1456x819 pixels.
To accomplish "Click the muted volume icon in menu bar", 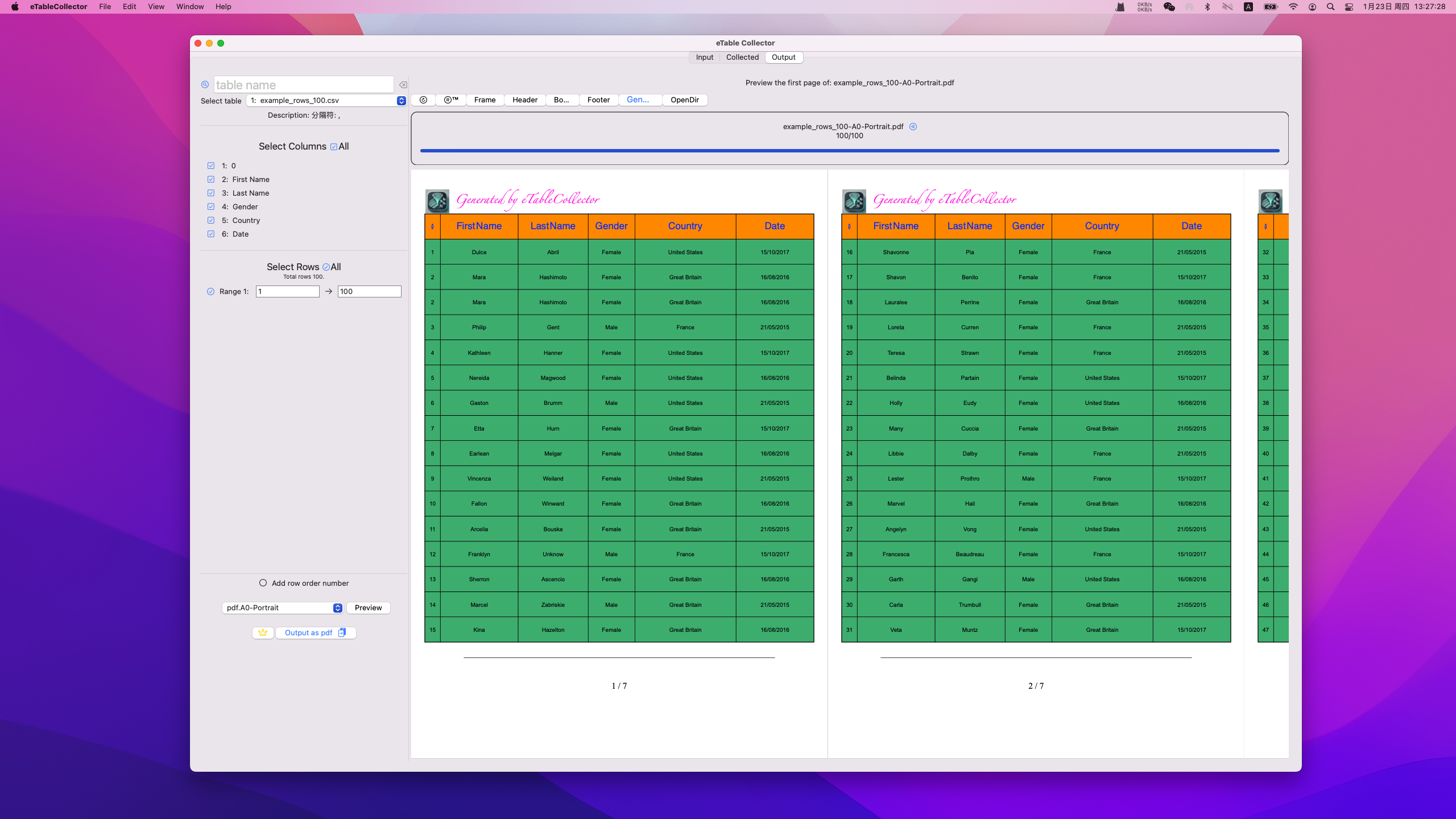I will tap(1227, 7).
